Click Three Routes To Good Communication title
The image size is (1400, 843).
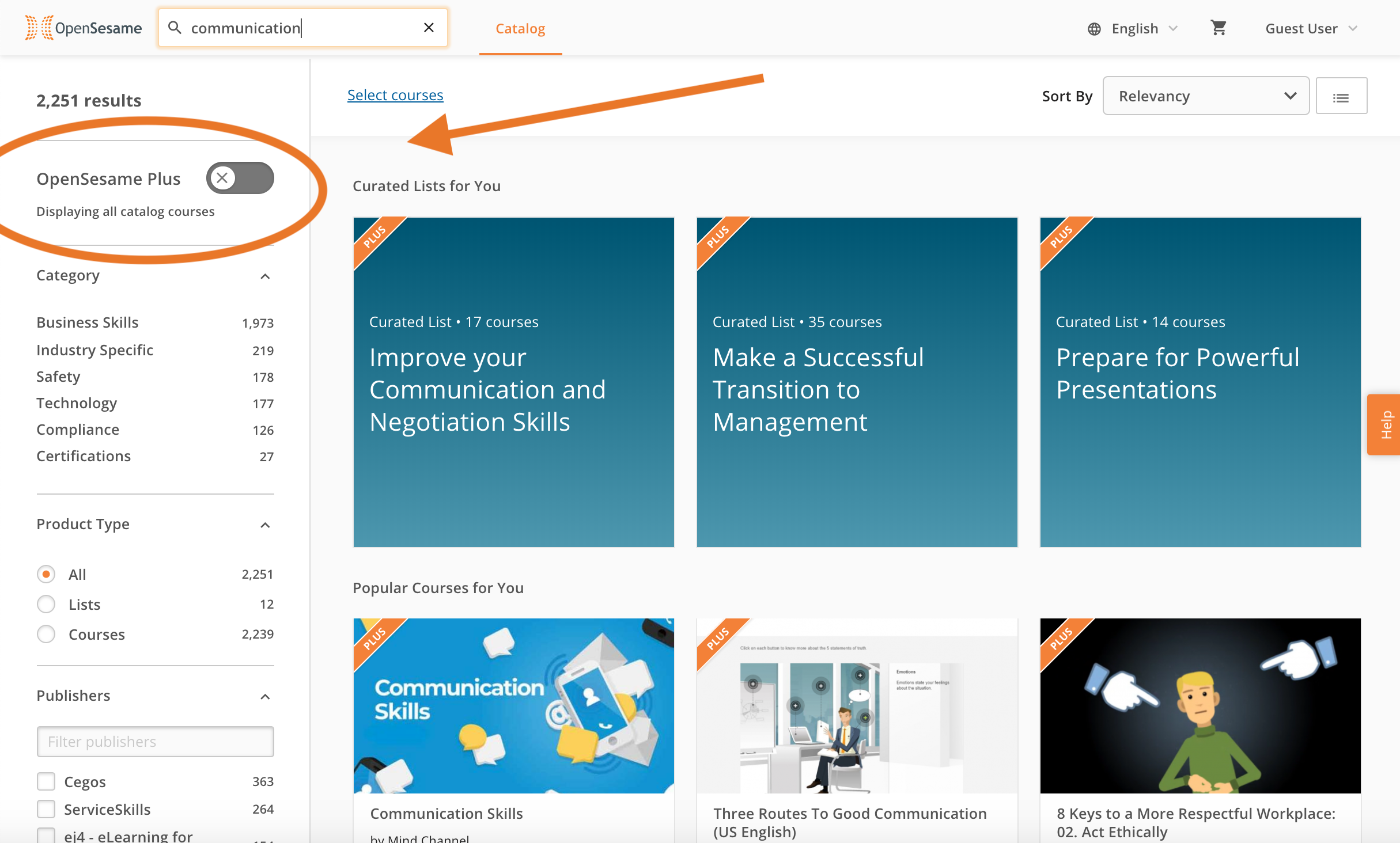pyautogui.click(x=850, y=823)
